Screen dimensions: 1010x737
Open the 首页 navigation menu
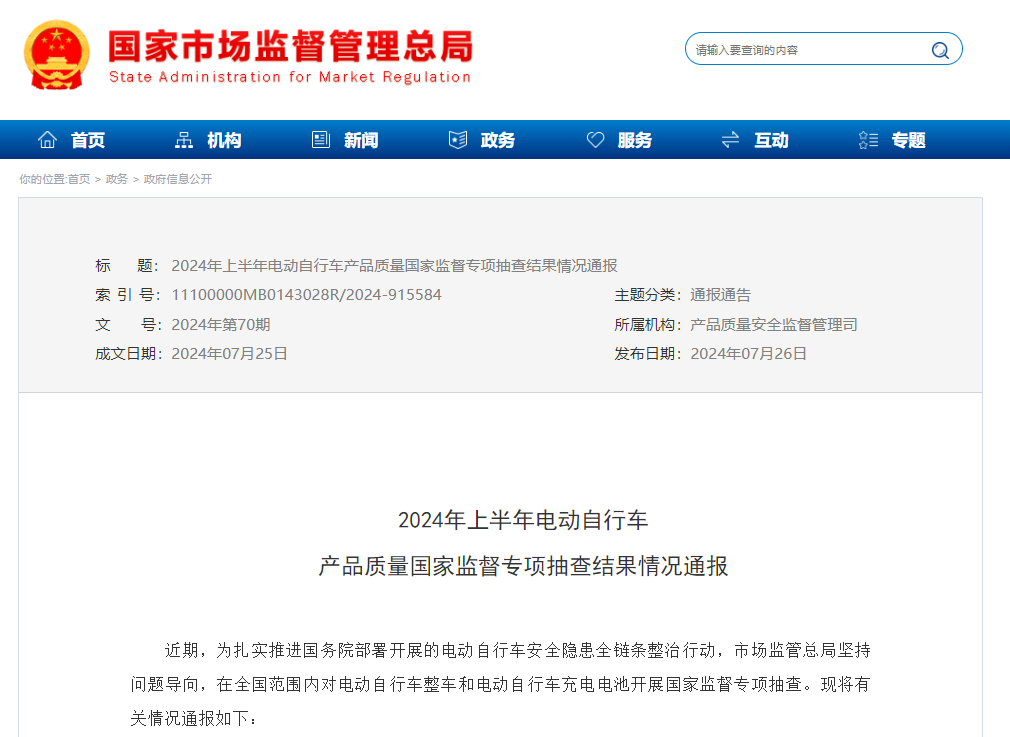(88, 140)
